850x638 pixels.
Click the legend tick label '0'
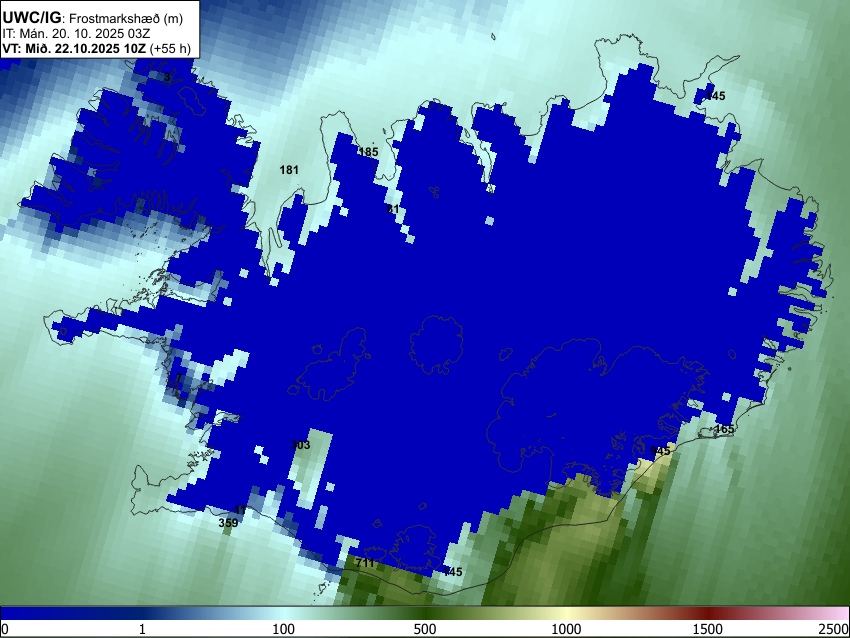click(x=5, y=629)
